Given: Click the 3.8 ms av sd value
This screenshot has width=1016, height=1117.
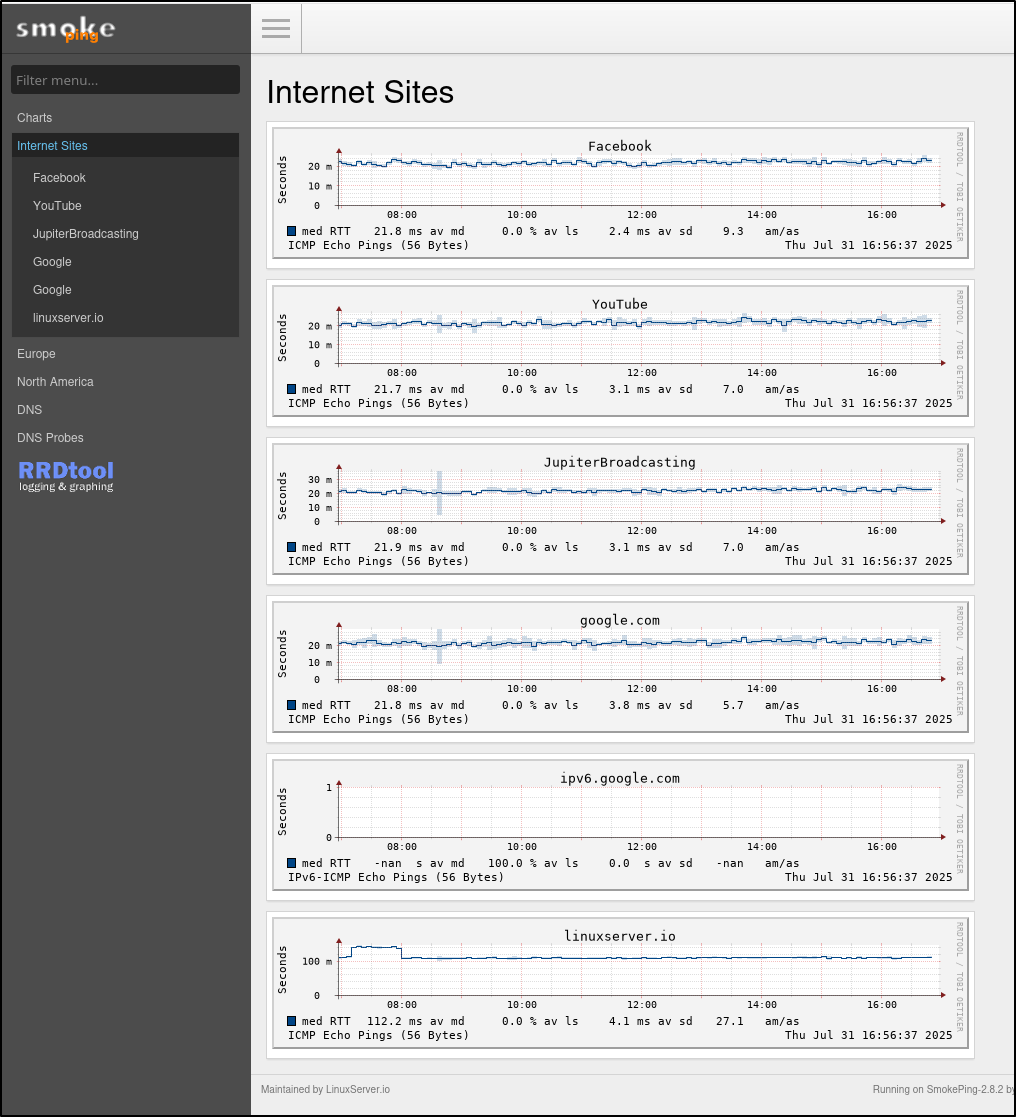Looking at the screenshot, I should pyautogui.click(x=629, y=705).
